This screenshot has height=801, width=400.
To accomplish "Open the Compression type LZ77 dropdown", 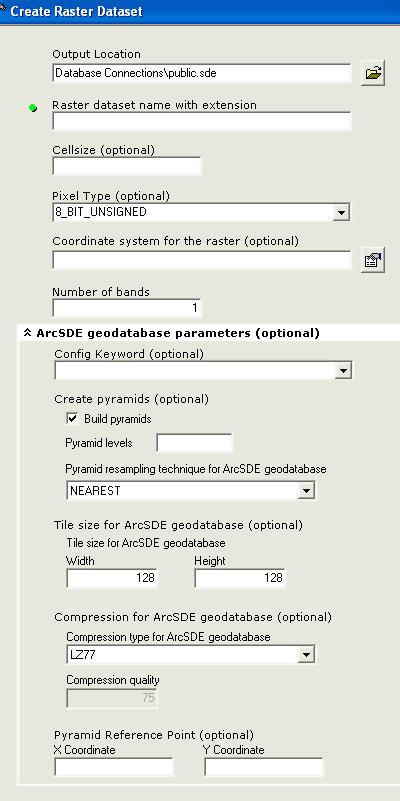I will point(305,654).
